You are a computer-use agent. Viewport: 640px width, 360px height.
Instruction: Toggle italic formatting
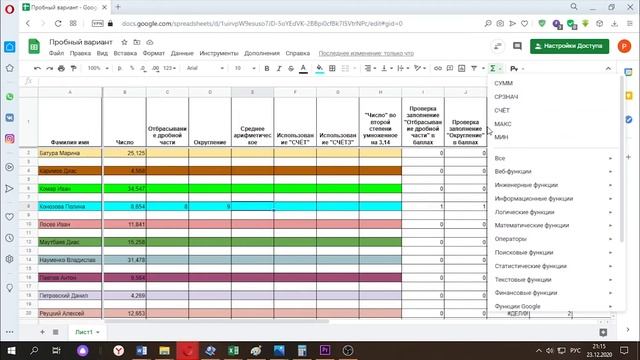pyautogui.click(x=279, y=68)
